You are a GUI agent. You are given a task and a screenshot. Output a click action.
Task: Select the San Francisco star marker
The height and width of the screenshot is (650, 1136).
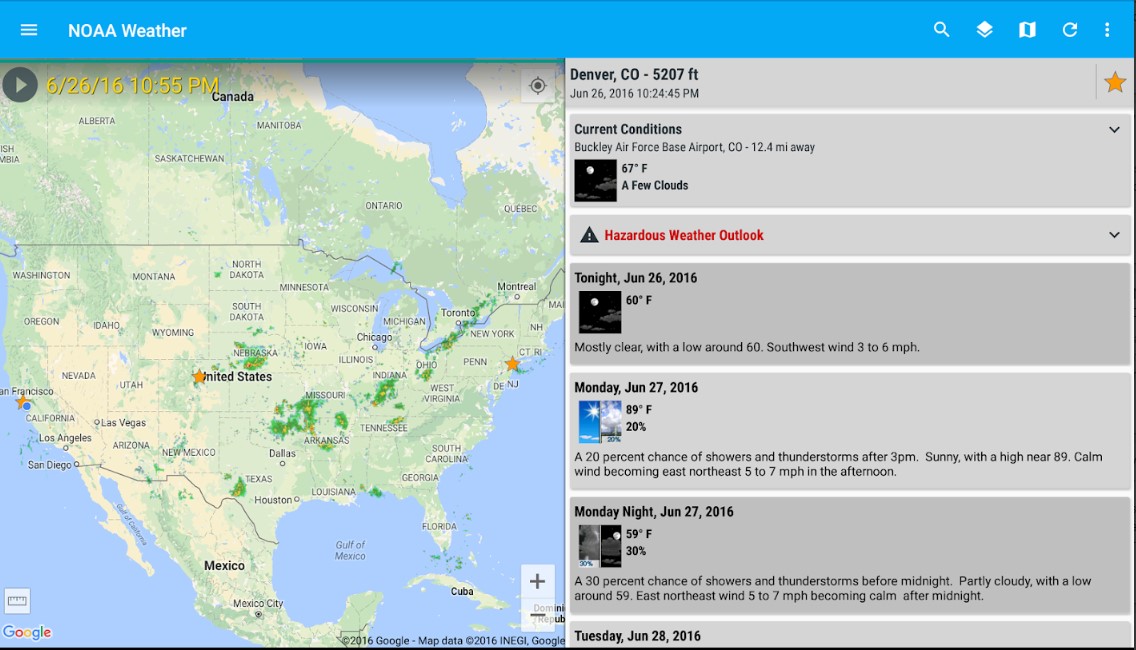[22, 401]
